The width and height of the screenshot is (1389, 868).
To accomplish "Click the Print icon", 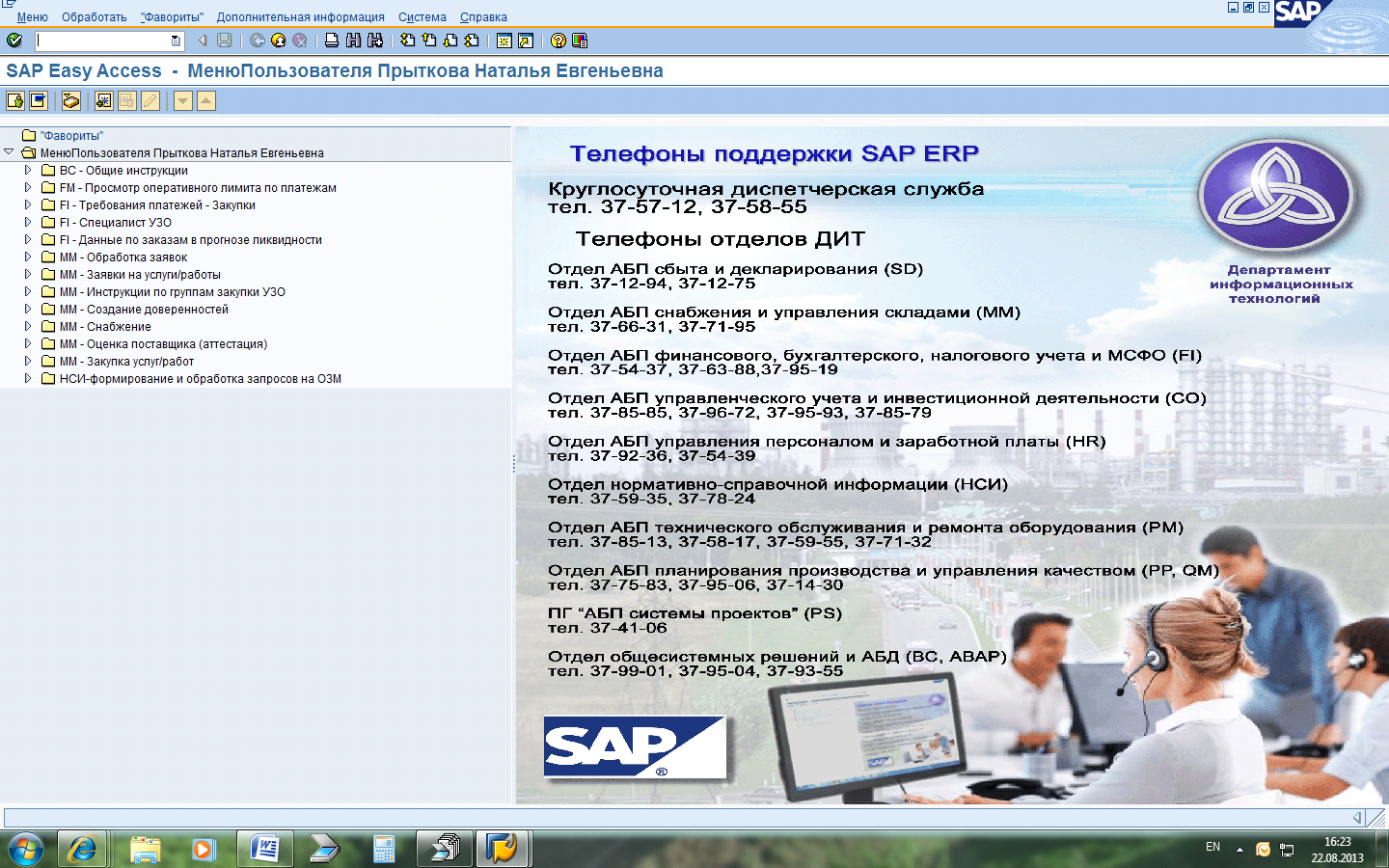I will coord(332,41).
